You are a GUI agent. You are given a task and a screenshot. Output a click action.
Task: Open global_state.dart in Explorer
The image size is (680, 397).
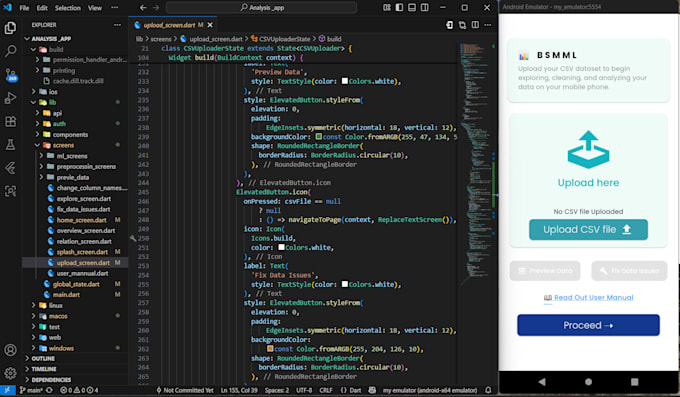pyautogui.click(x=75, y=284)
